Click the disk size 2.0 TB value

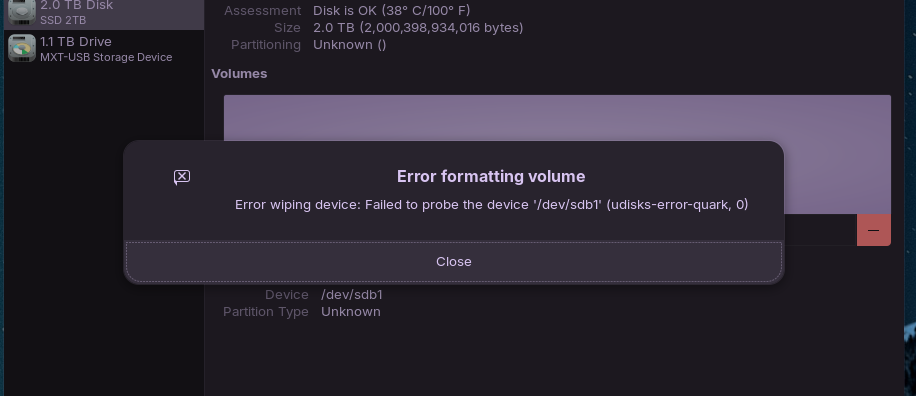coord(418,27)
